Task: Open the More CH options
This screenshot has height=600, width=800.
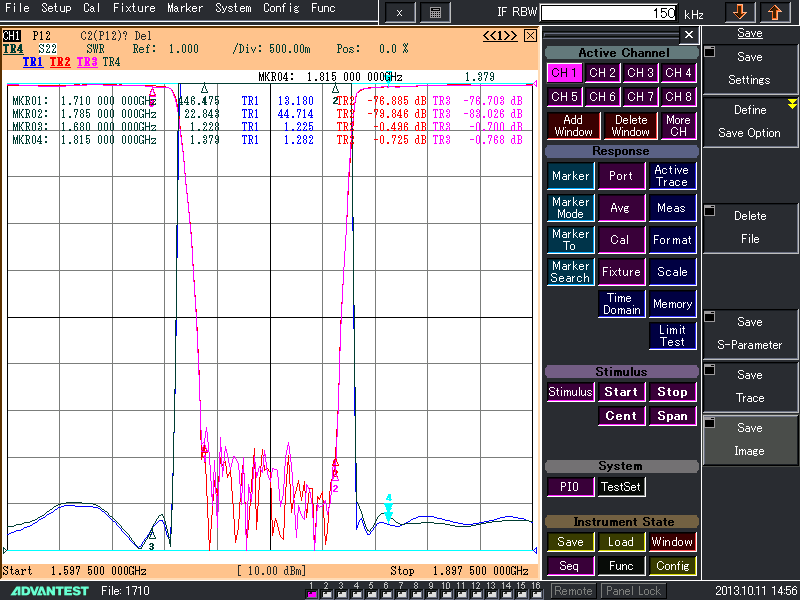Action: [x=678, y=126]
